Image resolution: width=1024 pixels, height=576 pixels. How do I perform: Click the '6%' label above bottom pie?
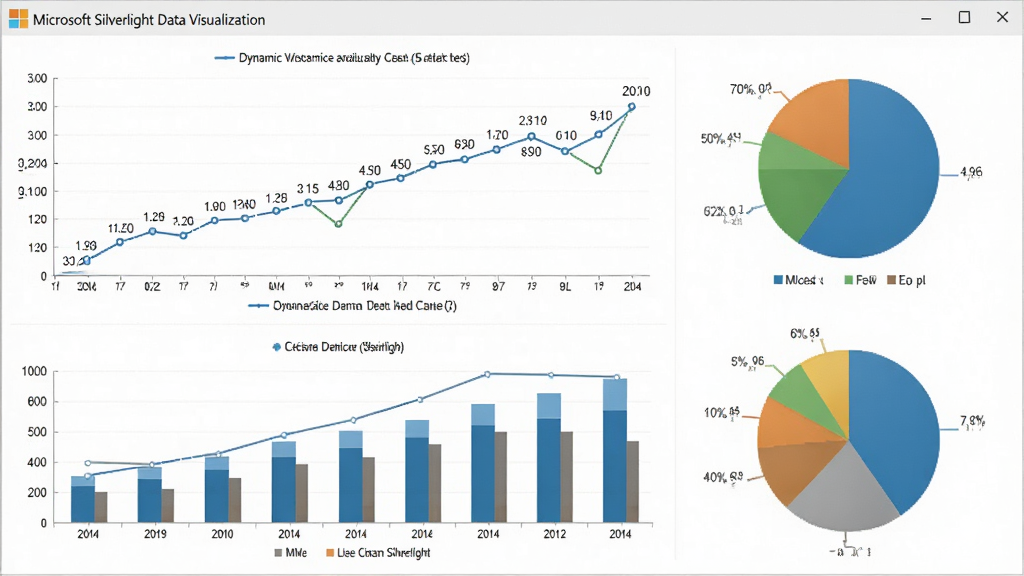805,334
